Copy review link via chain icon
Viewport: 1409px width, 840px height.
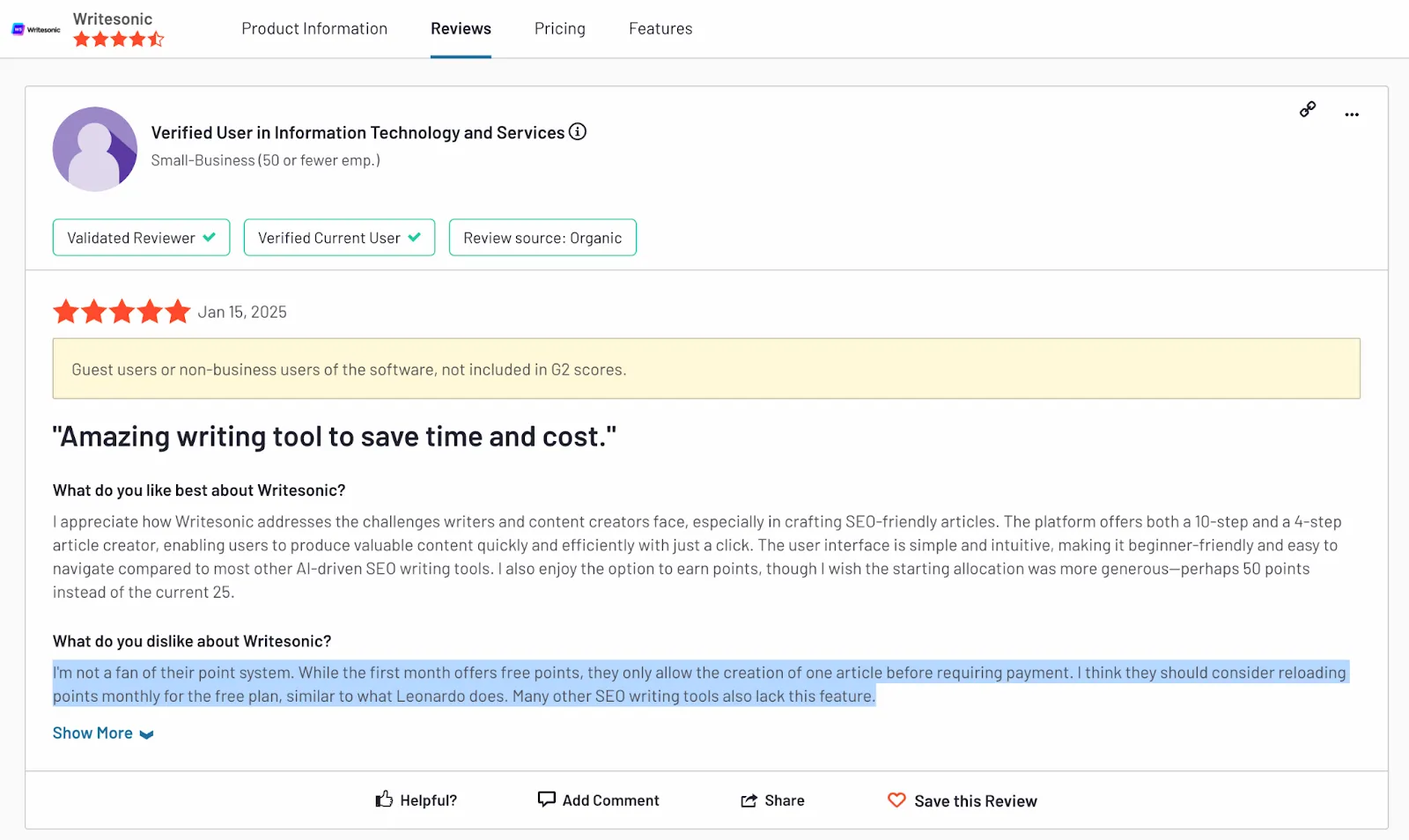pos(1308,109)
